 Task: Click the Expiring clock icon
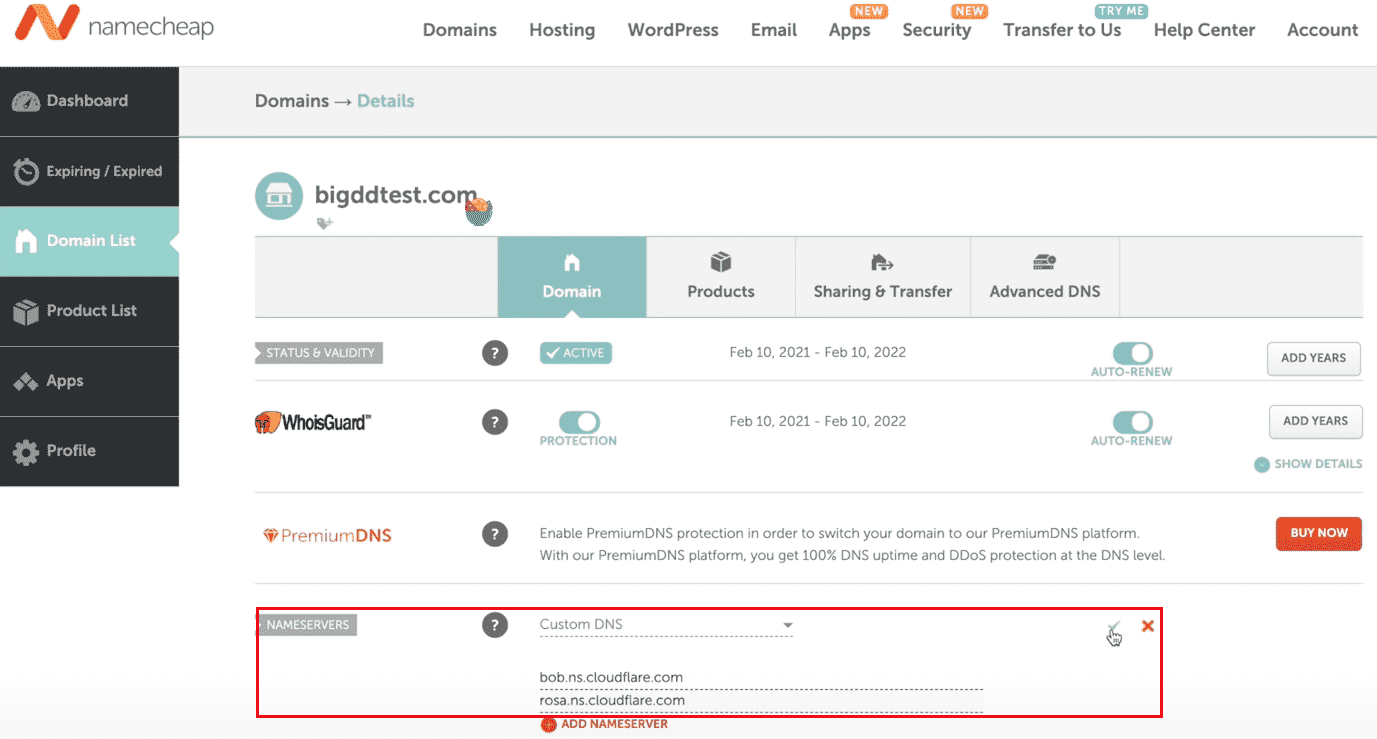[26, 171]
